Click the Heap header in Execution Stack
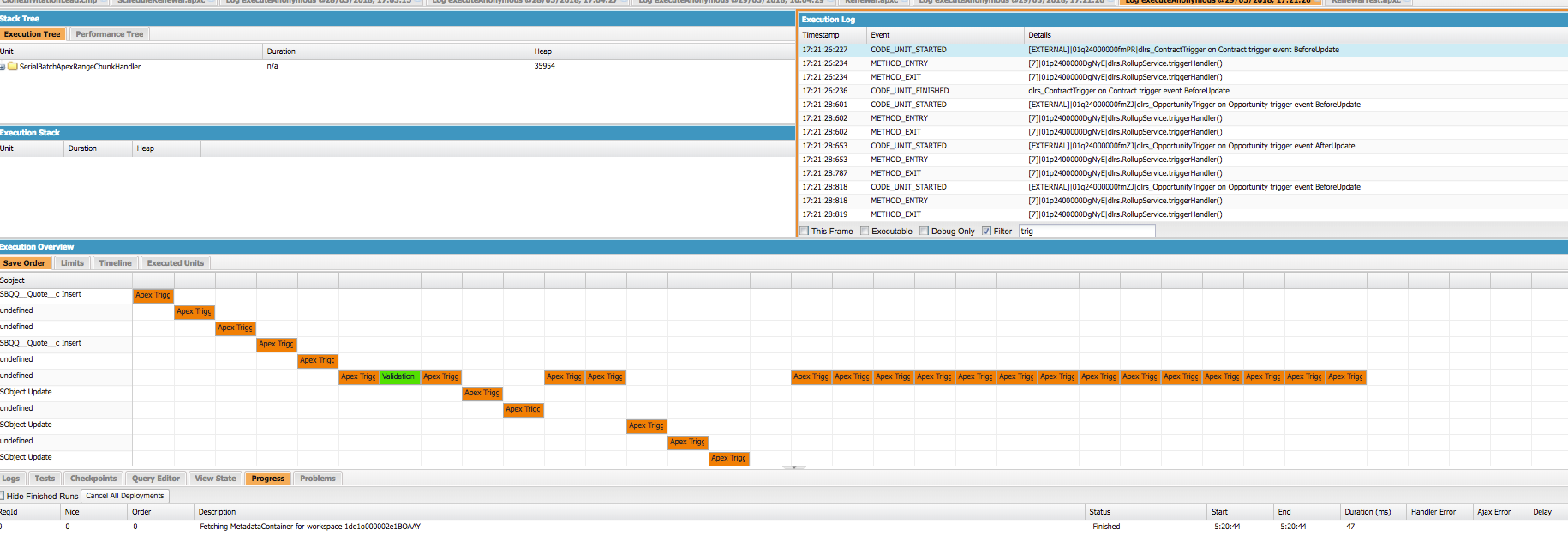This screenshot has width=1568, height=542. click(167, 148)
